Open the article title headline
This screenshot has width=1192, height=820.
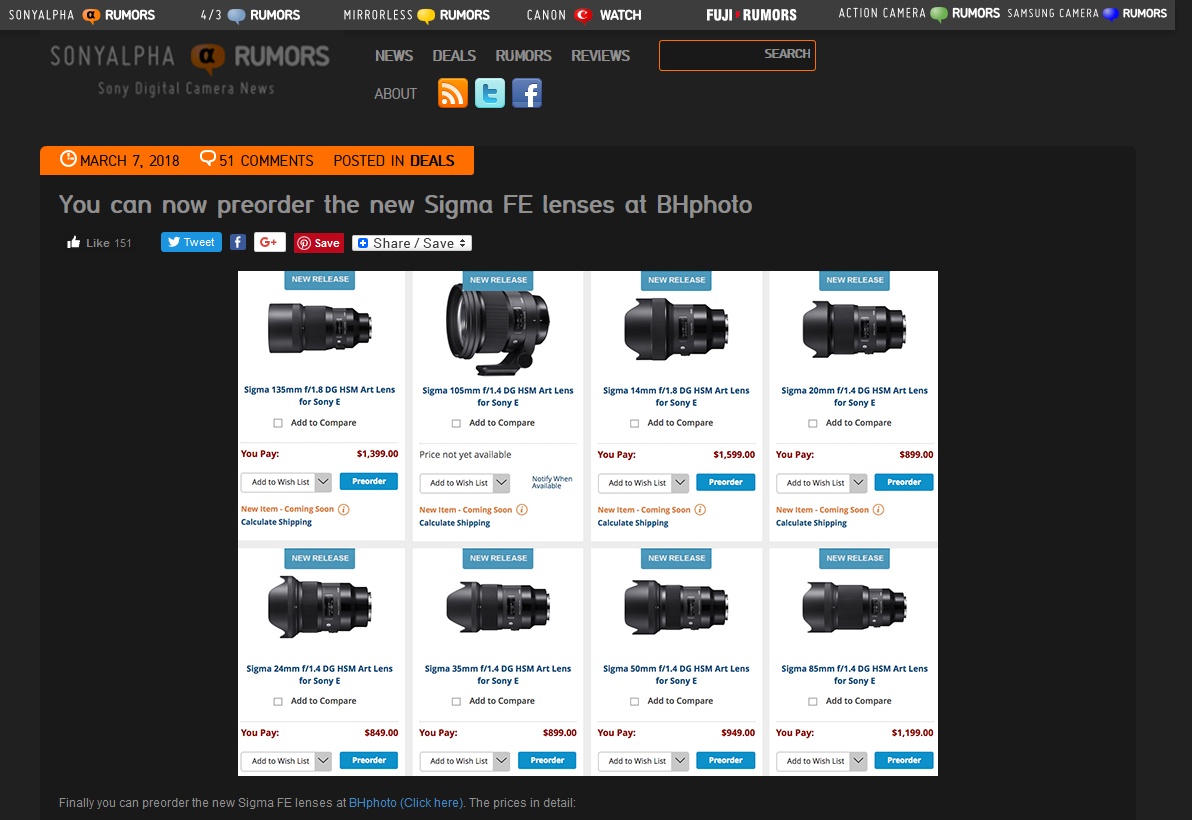[405, 204]
